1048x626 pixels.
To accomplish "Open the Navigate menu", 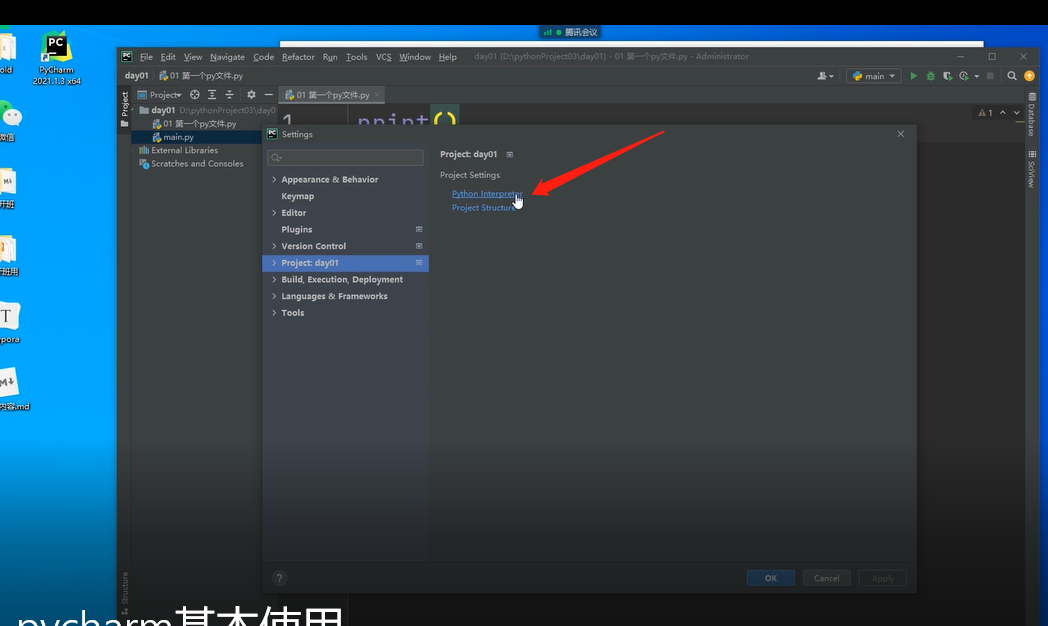I will coord(227,57).
